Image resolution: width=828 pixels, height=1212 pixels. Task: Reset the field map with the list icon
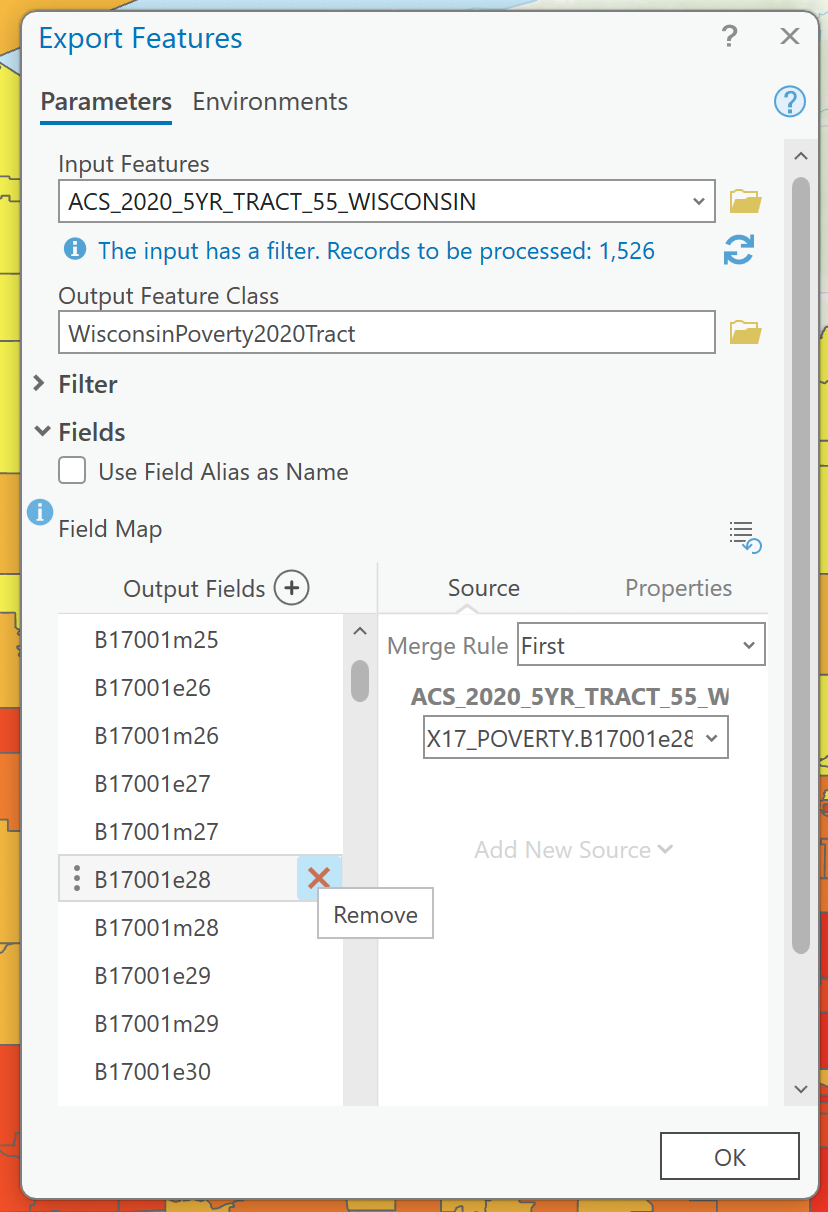click(x=745, y=536)
